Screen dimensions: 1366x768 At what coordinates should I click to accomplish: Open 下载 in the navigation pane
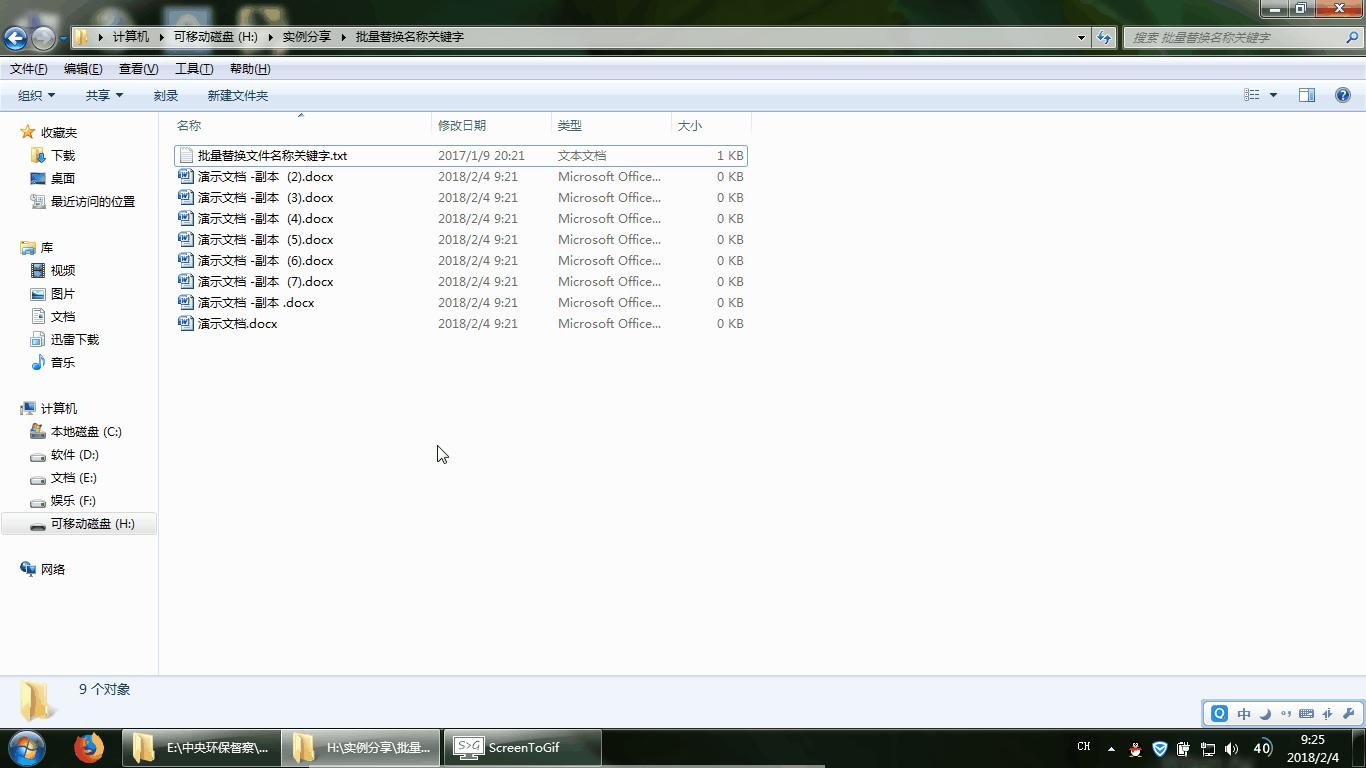63,155
